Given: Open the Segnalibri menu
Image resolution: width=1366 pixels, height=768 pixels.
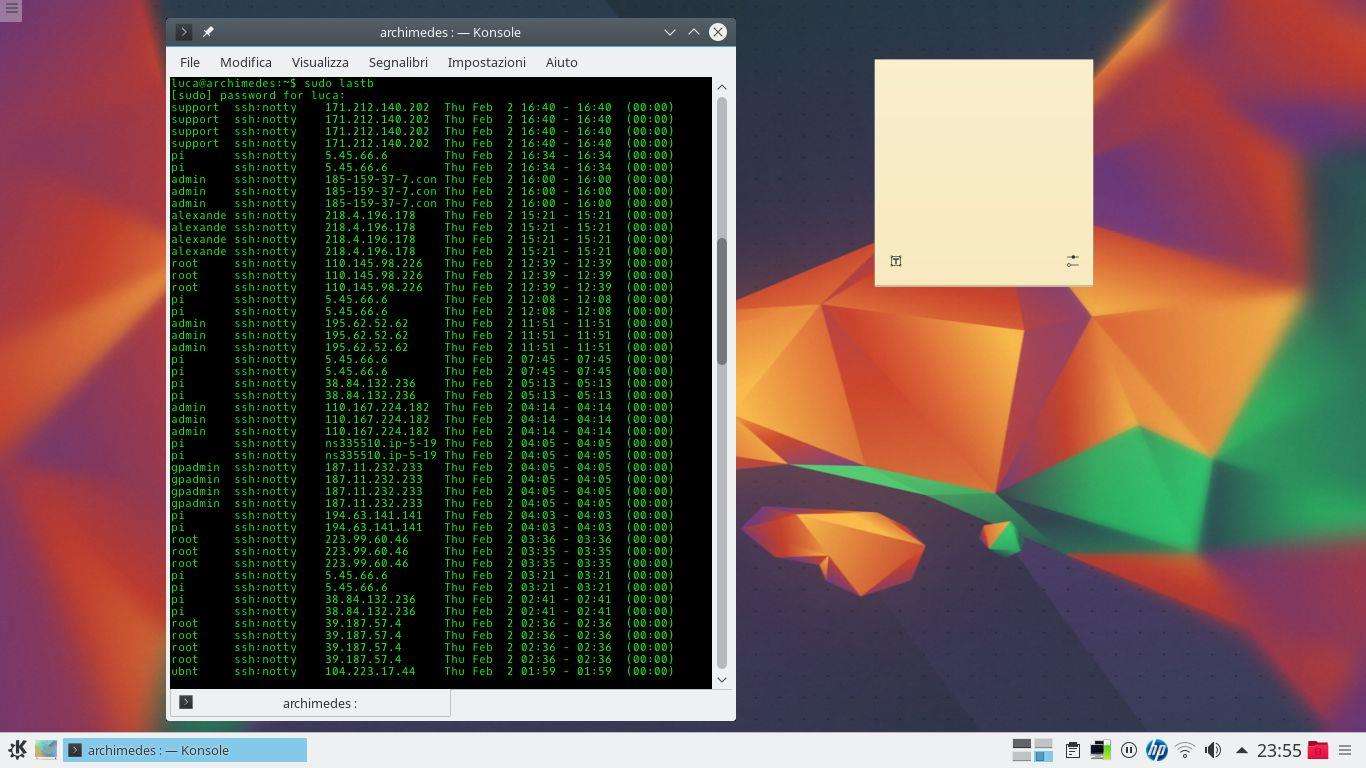Looking at the screenshot, I should coord(398,62).
